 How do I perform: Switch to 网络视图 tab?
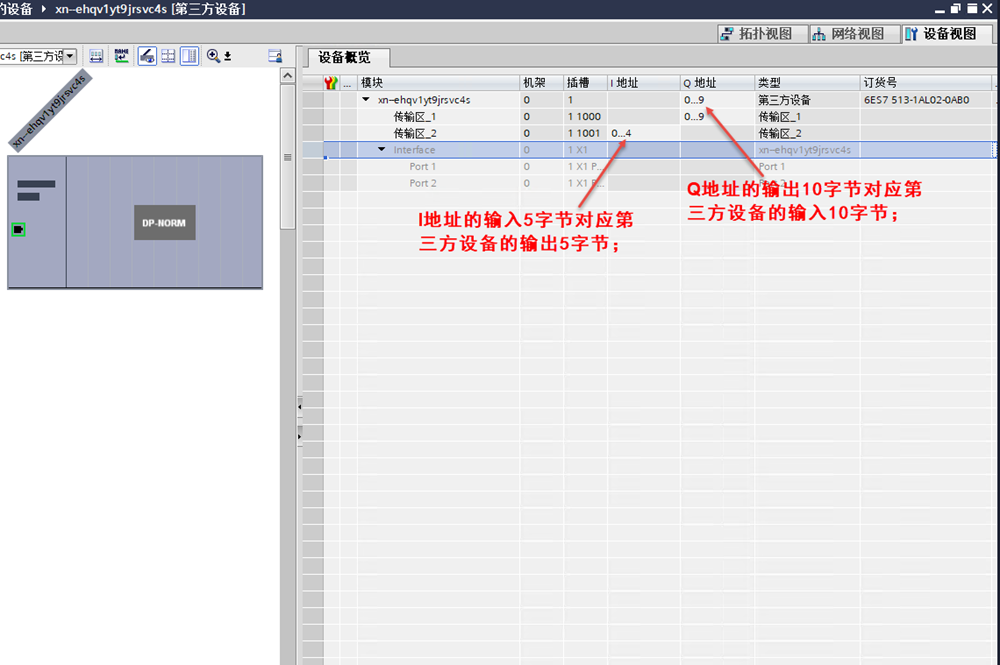pos(848,33)
